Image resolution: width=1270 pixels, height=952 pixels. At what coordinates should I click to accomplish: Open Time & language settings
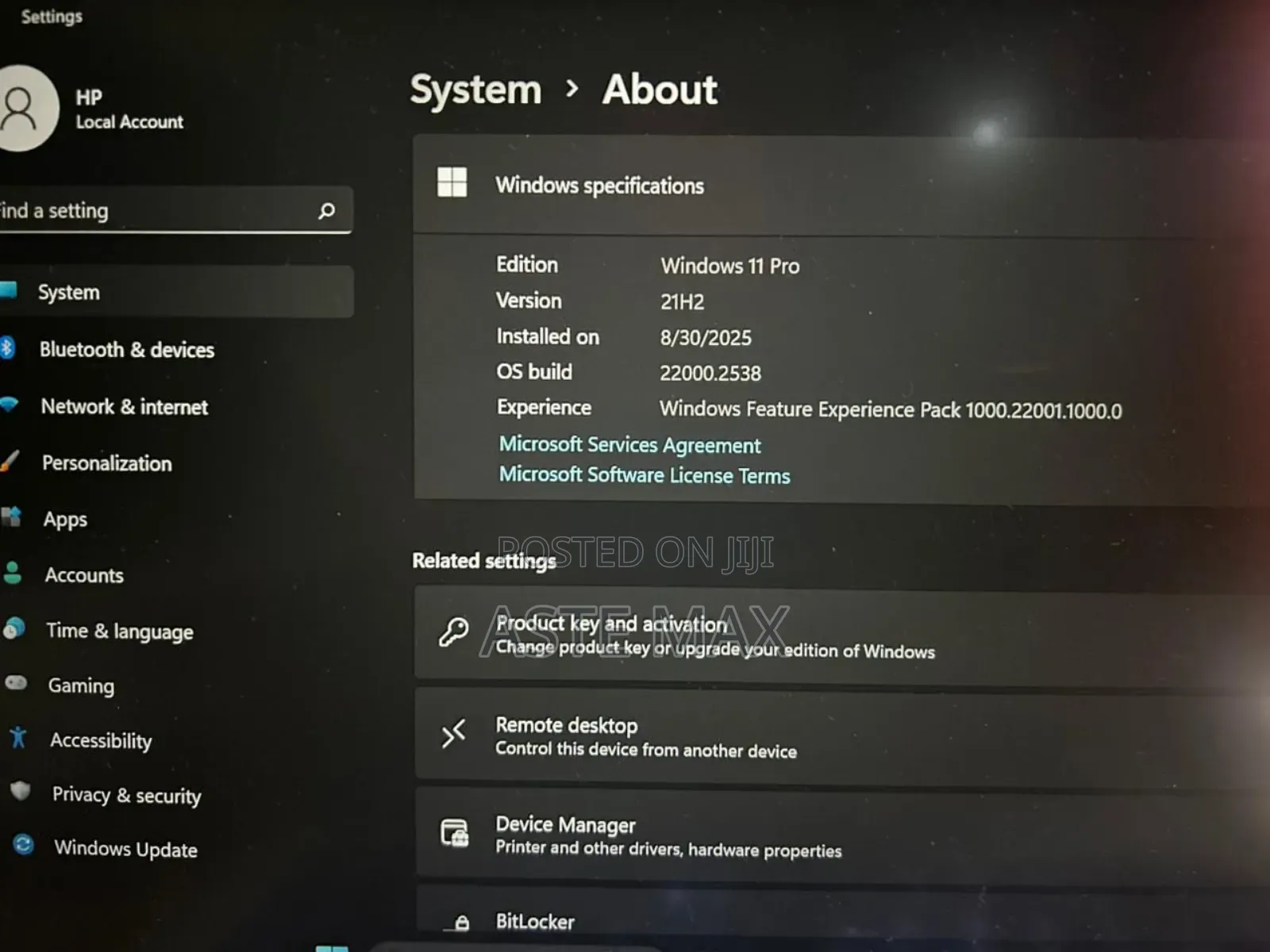pyautogui.click(x=119, y=631)
